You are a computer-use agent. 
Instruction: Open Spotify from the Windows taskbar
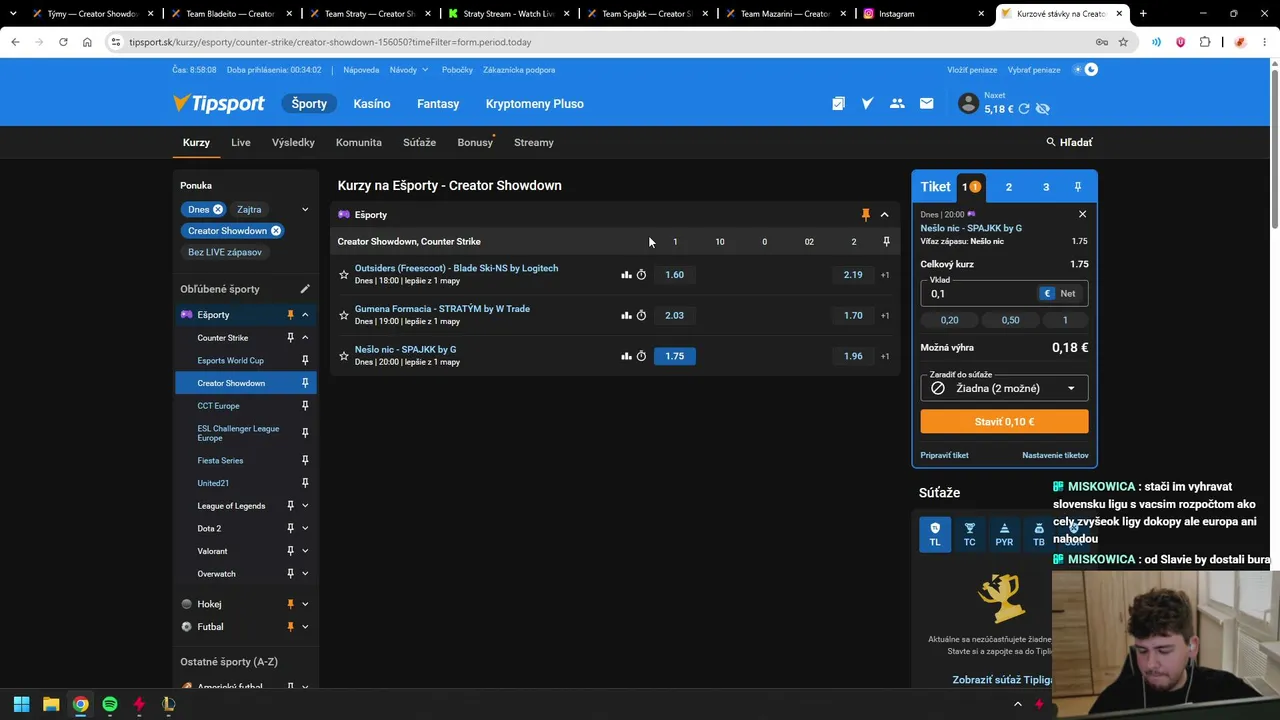click(x=110, y=704)
